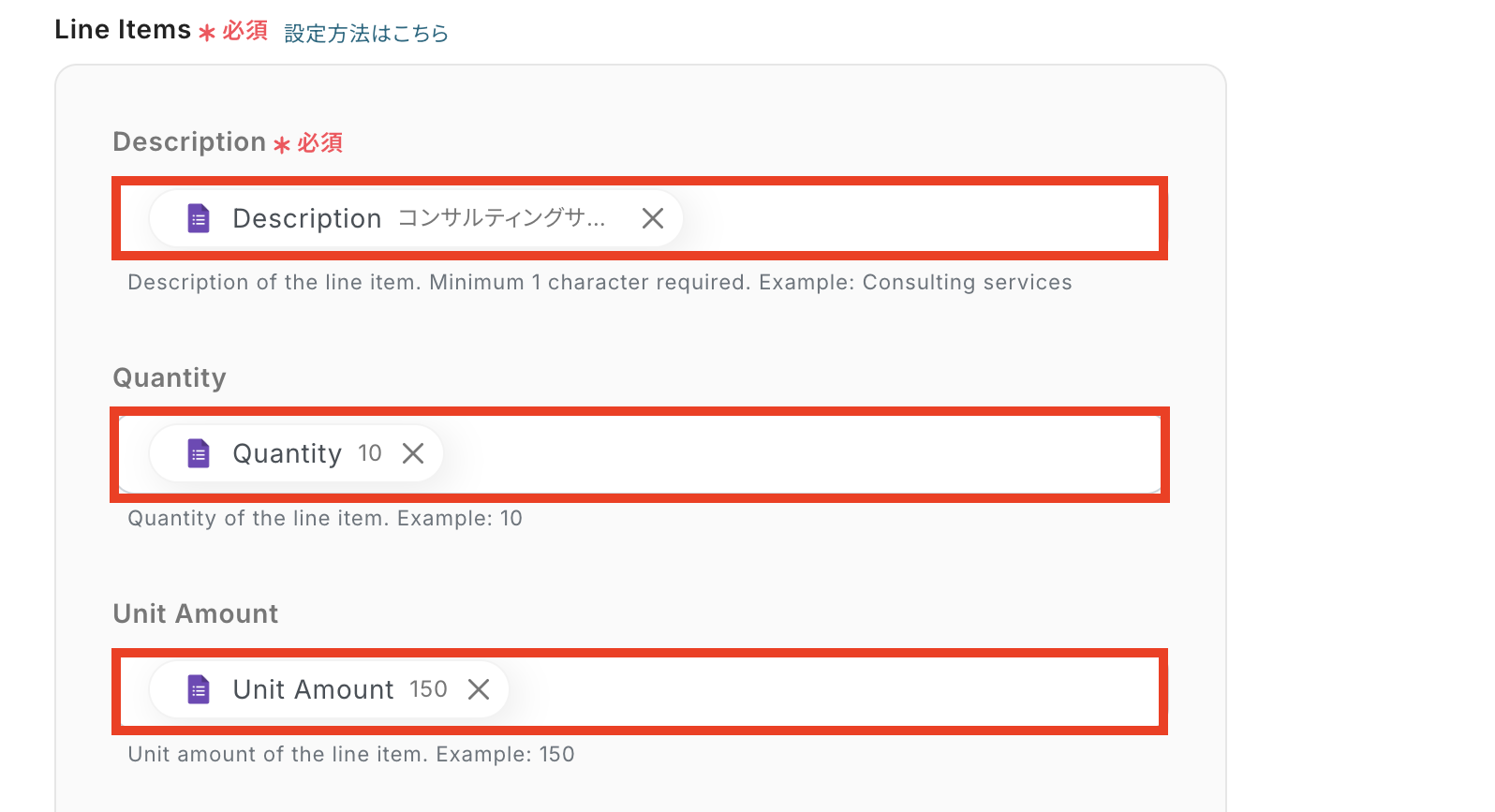The width and height of the screenshot is (1495, 812).
Task: Click the Description field label
Action: pos(189,142)
